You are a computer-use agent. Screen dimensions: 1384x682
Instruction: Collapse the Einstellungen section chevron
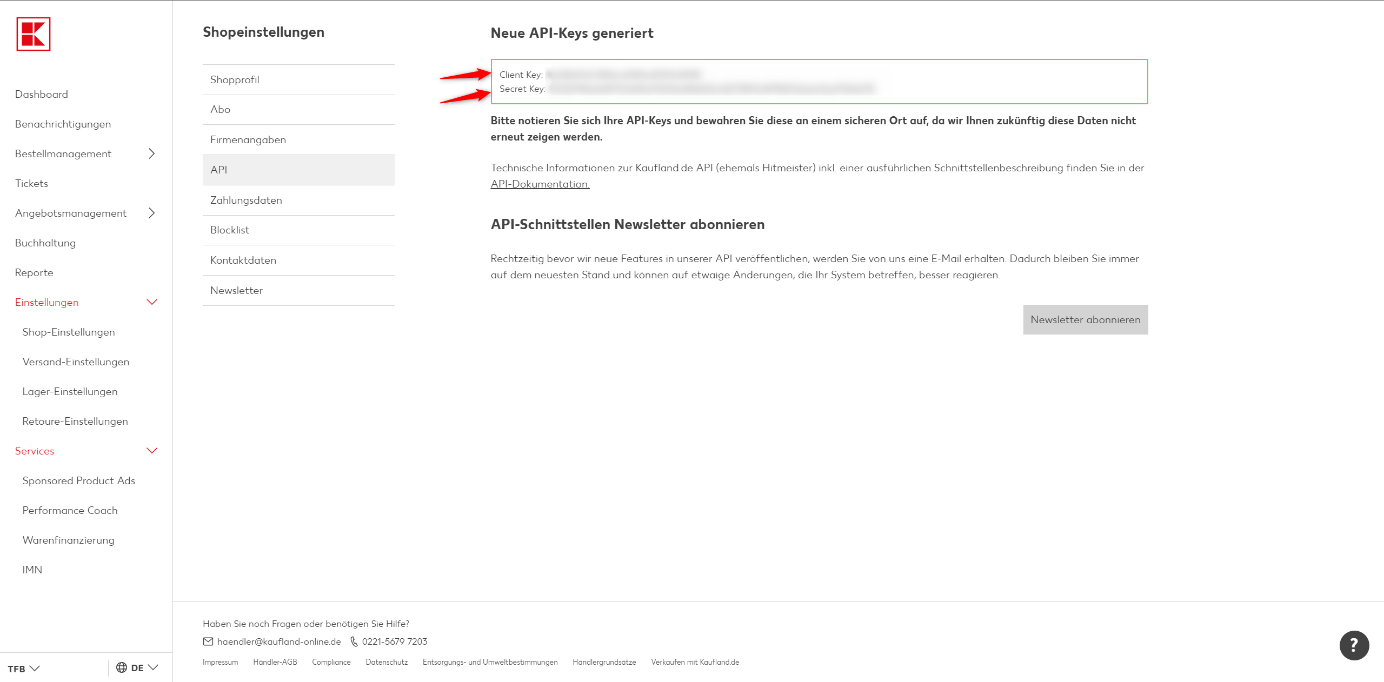click(152, 302)
